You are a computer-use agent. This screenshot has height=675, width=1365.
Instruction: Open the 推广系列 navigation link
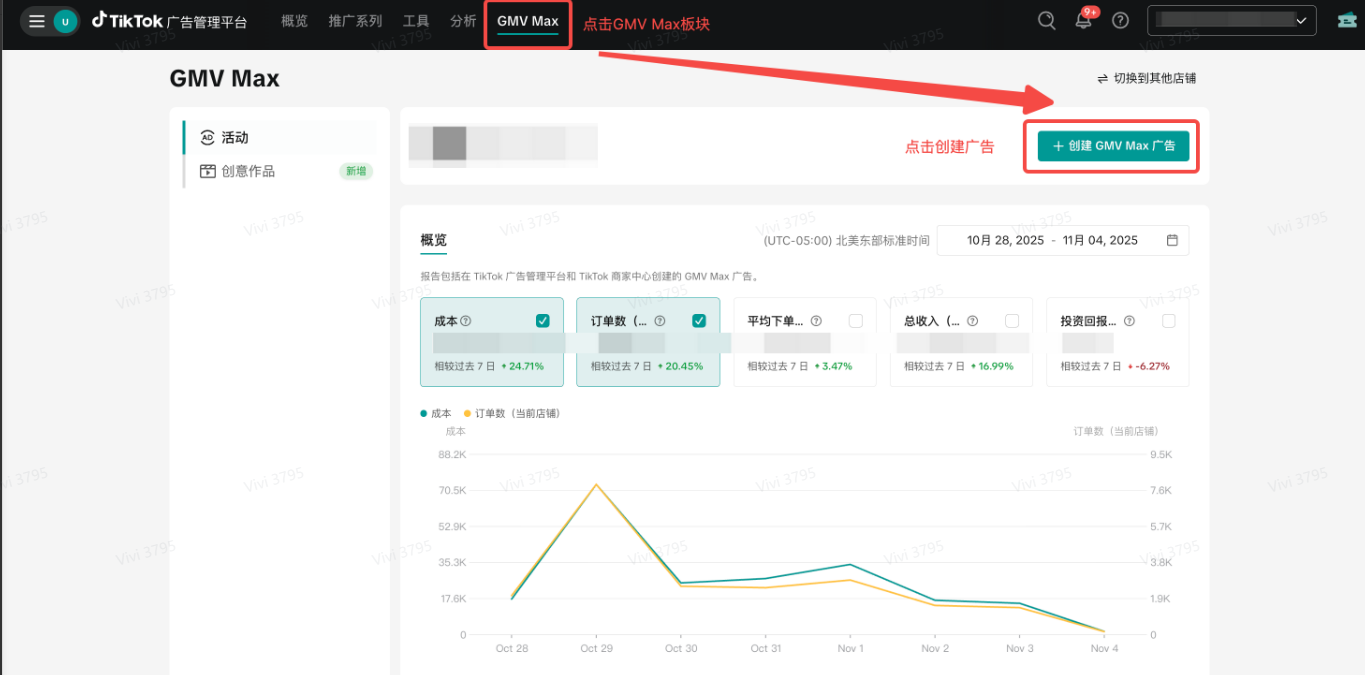point(355,20)
